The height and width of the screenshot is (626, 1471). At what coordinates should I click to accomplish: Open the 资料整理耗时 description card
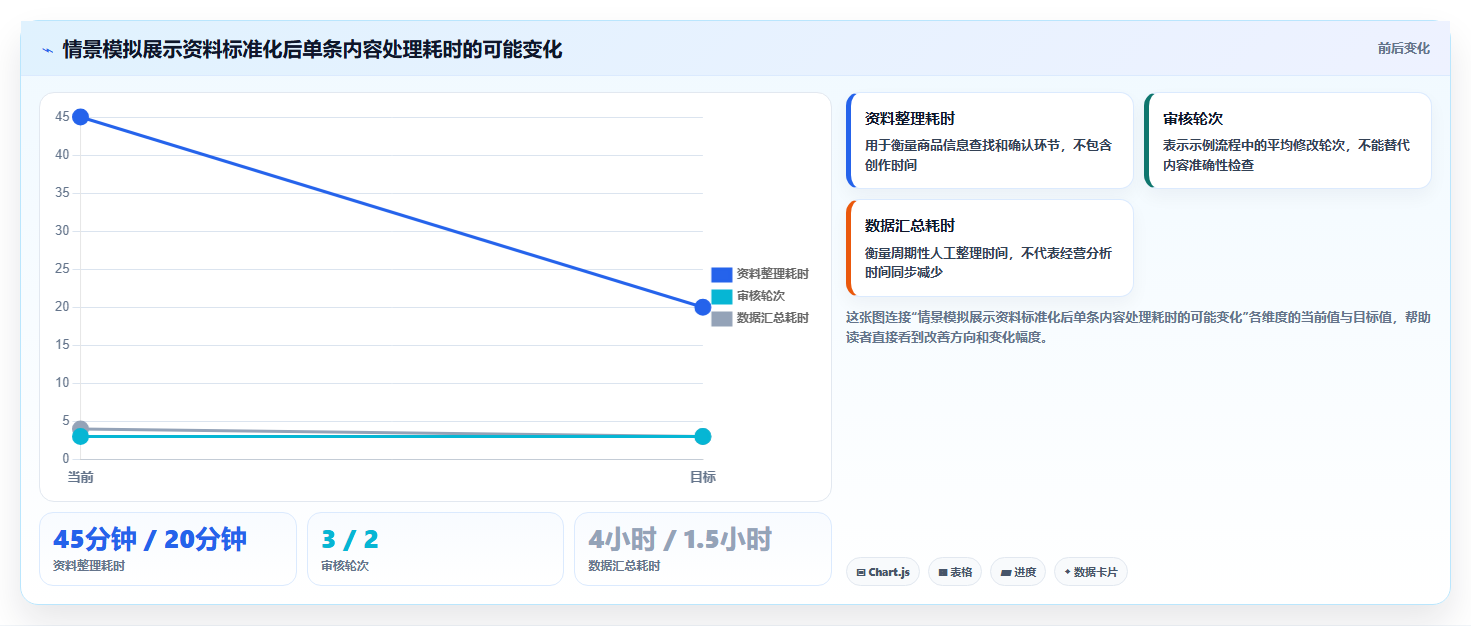click(990, 141)
